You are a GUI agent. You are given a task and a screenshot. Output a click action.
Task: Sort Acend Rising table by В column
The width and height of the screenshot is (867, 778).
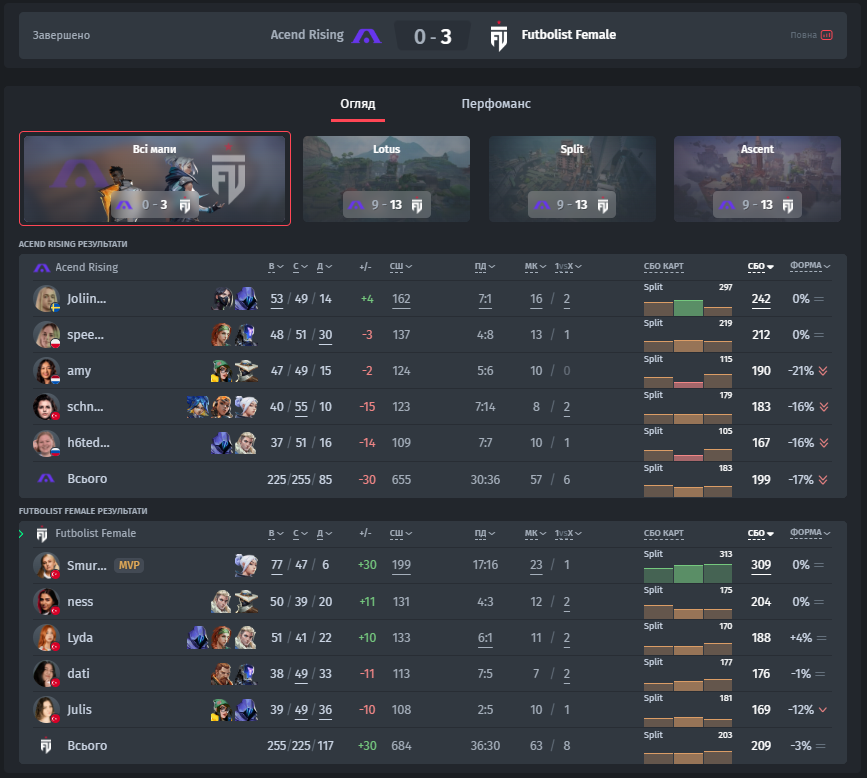point(276,267)
